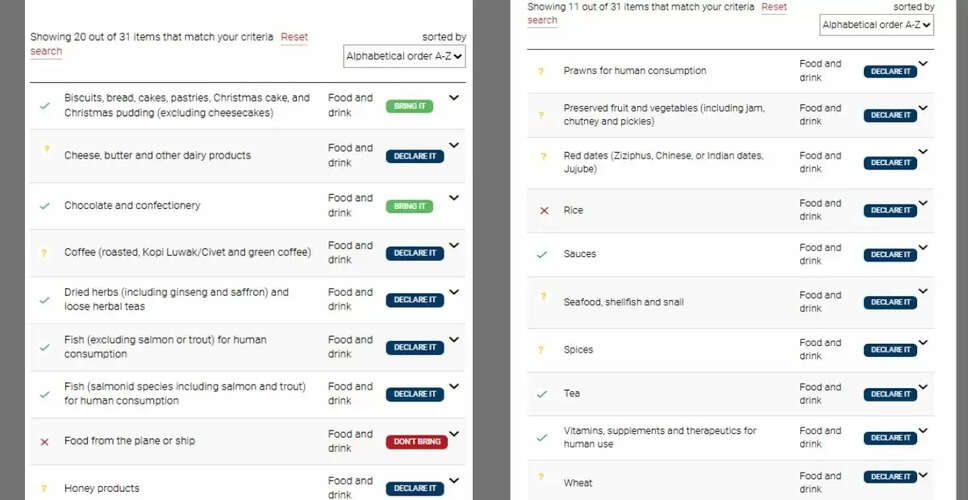Click green check icon next to Sauces
The image size is (968, 500).
(x=542, y=254)
